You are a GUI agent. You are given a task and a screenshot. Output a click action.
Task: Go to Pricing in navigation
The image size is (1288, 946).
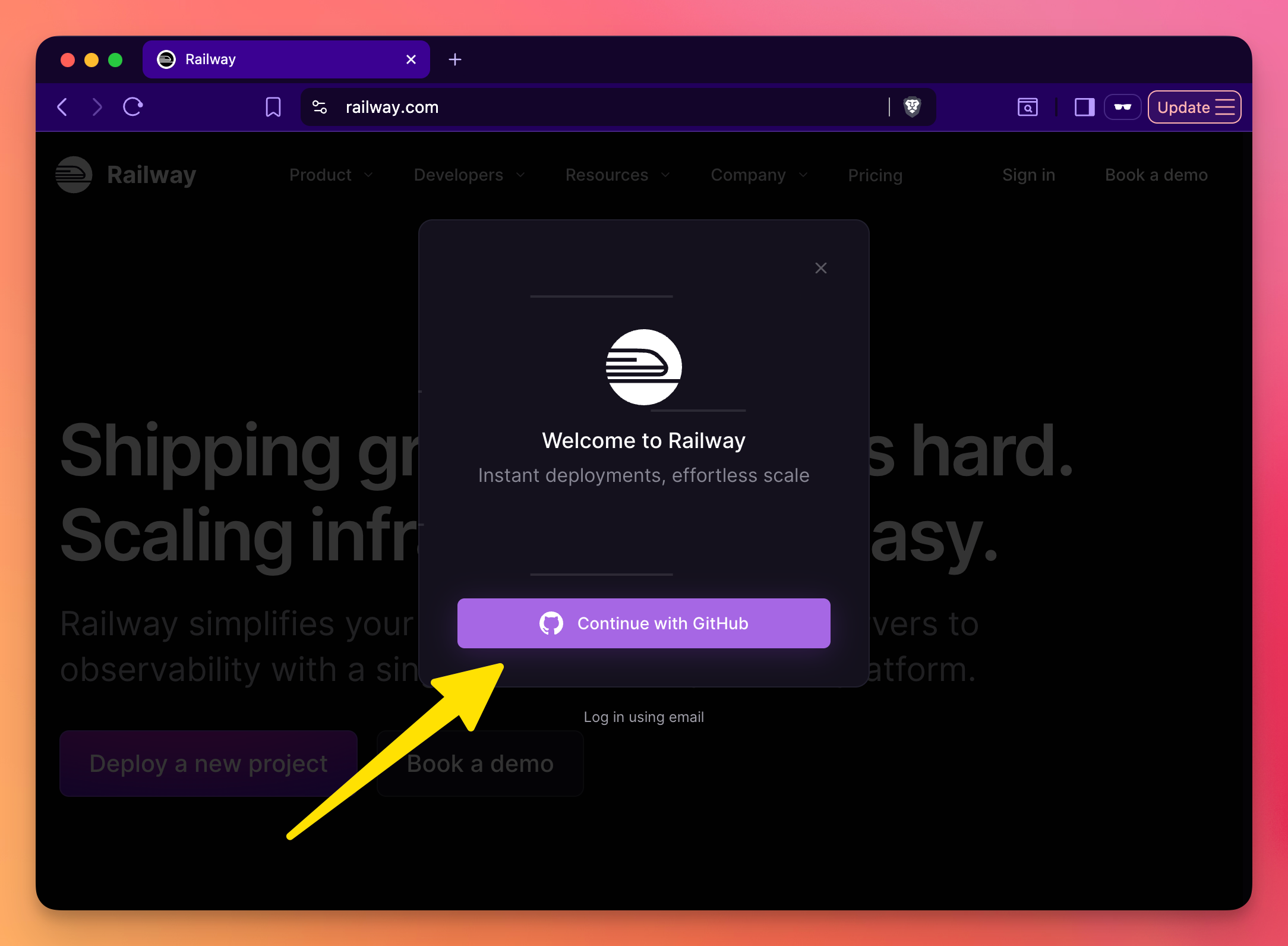tap(875, 175)
